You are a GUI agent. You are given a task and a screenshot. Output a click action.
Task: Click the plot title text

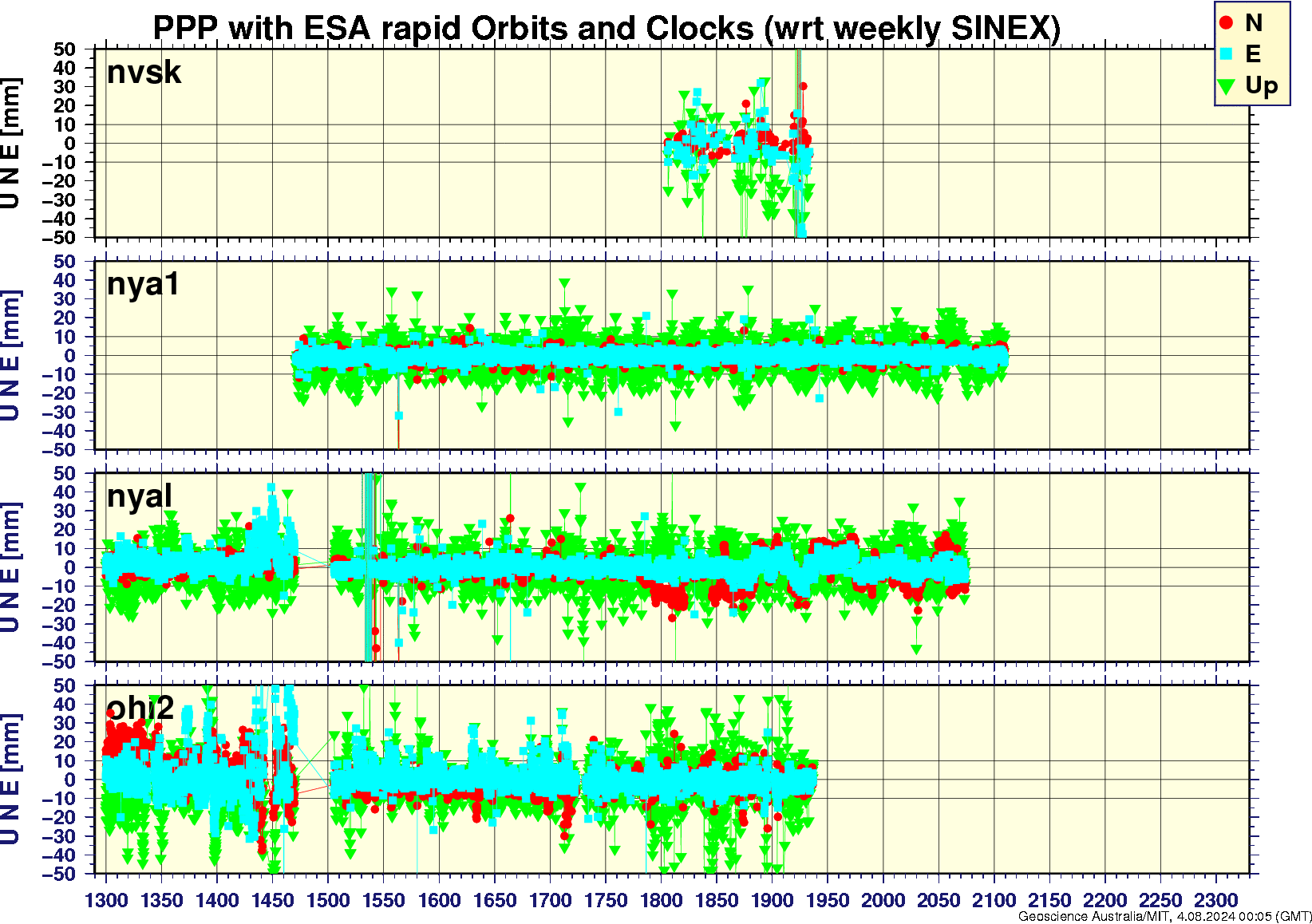(x=607, y=28)
